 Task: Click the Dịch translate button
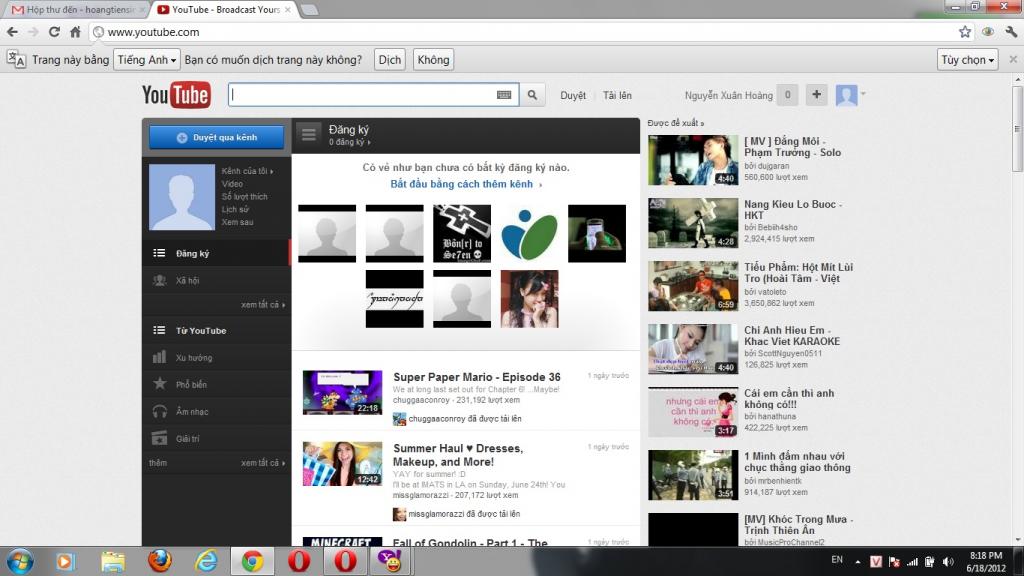pyautogui.click(x=390, y=60)
